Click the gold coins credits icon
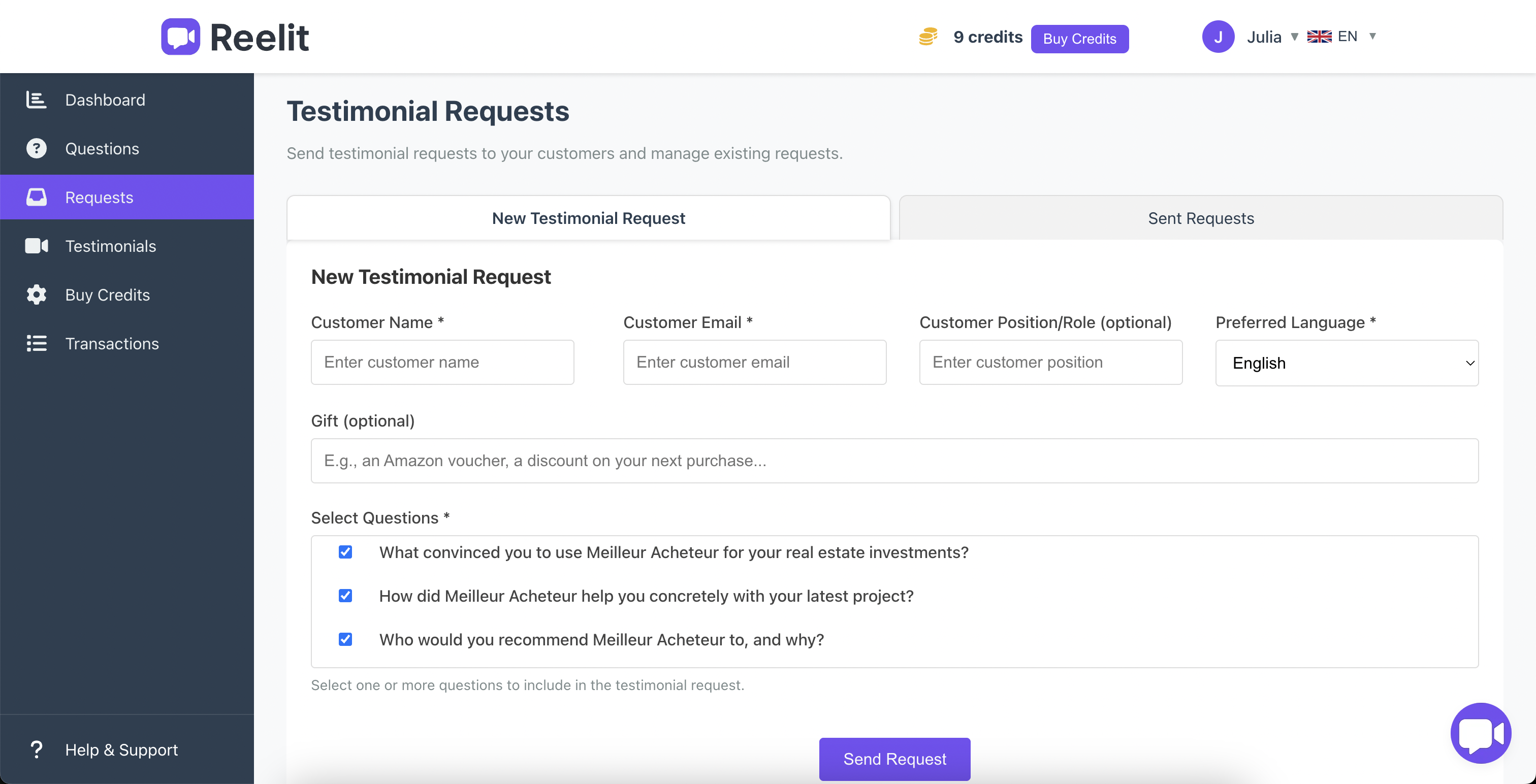Screen dimensions: 1536x784 point(928,37)
